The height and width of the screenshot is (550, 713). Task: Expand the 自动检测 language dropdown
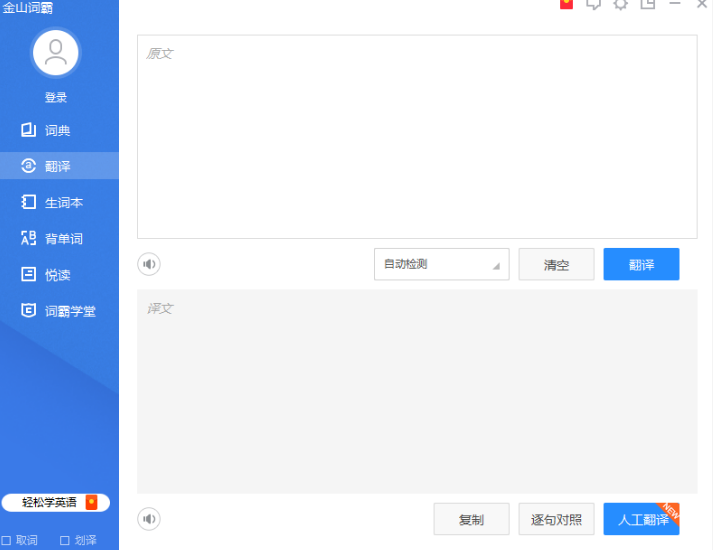(x=442, y=264)
